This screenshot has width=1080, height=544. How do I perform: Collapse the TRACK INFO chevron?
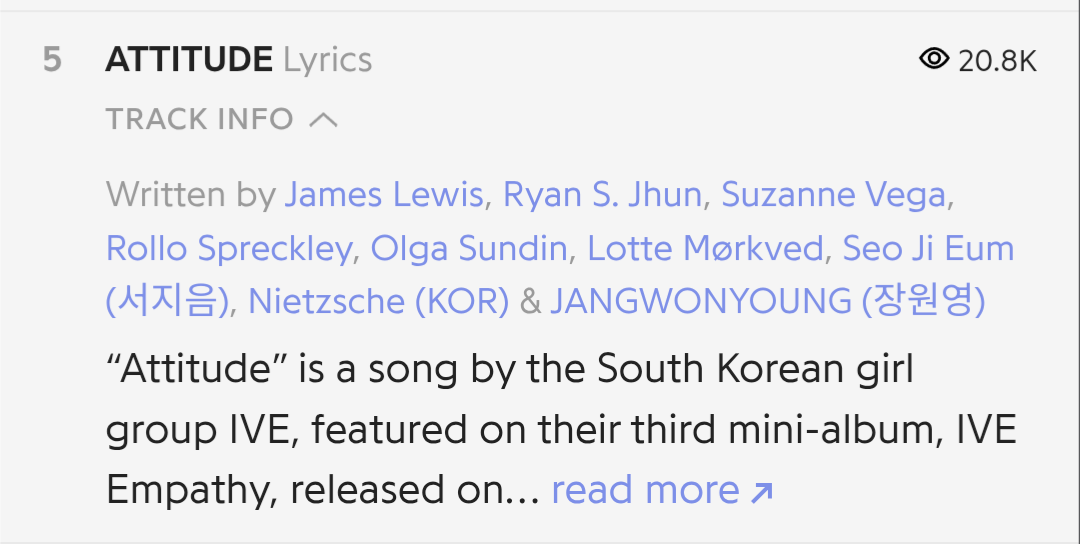click(323, 121)
